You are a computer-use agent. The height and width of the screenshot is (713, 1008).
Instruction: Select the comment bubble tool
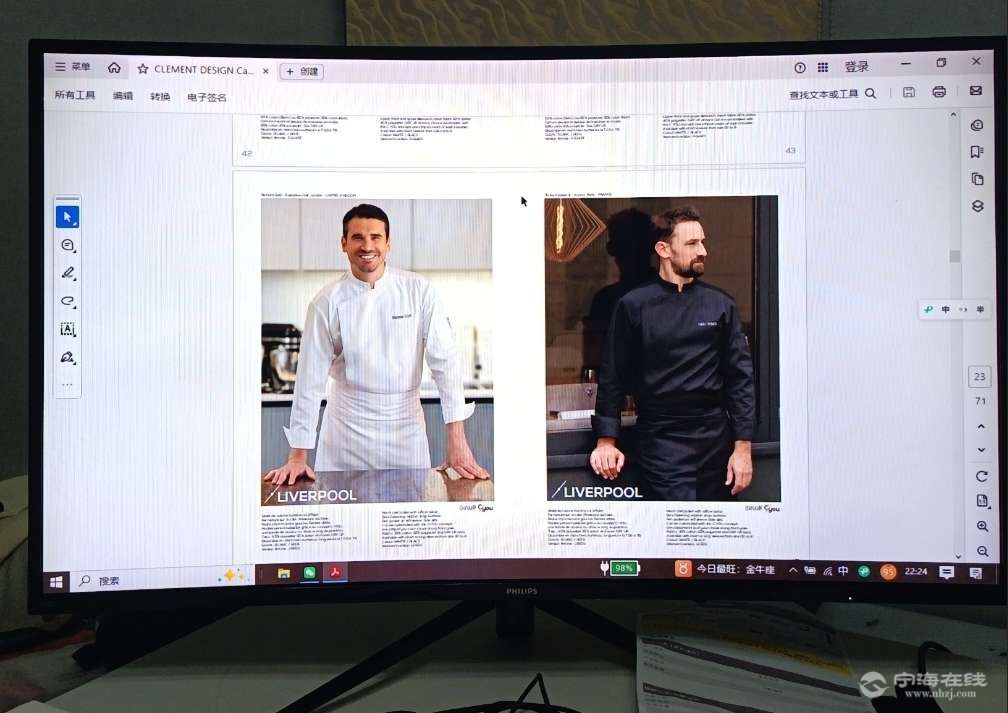[68, 245]
